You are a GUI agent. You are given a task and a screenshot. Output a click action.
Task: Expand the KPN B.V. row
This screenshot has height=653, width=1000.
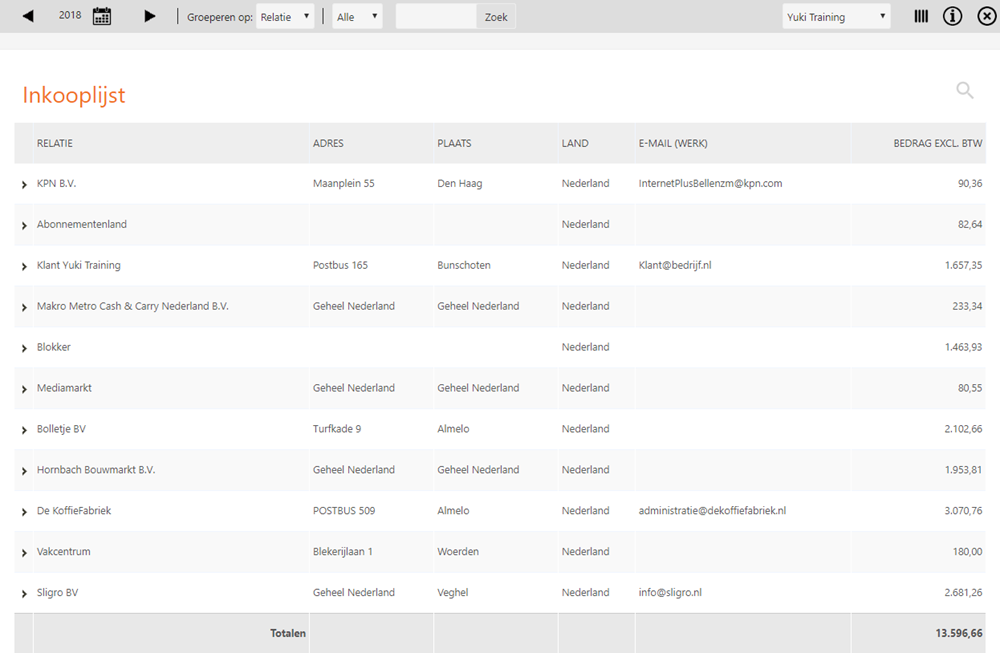(24, 184)
